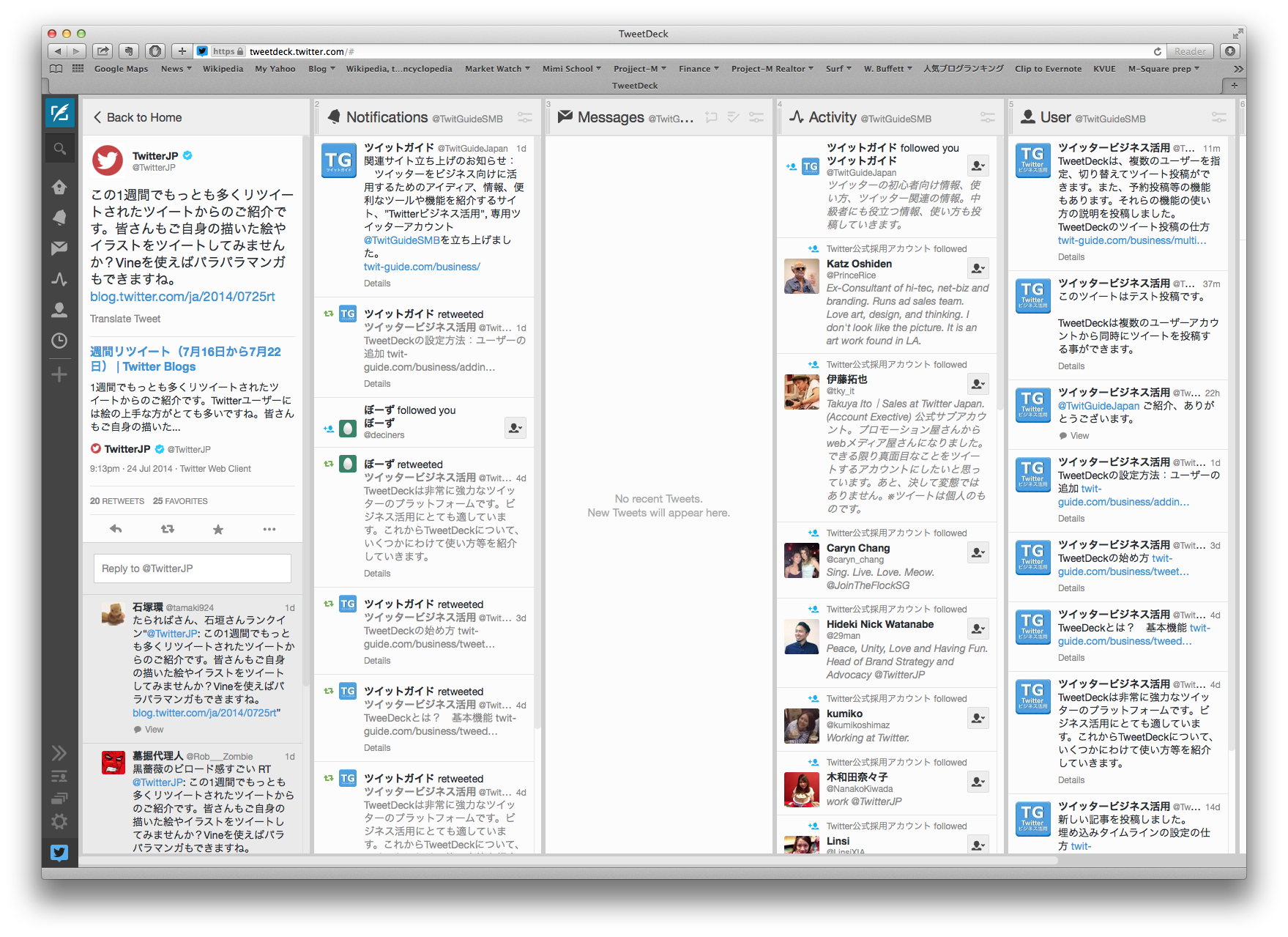1288x937 pixels.
Task: Go to Home column via sidebar icon
Action: tap(59, 187)
